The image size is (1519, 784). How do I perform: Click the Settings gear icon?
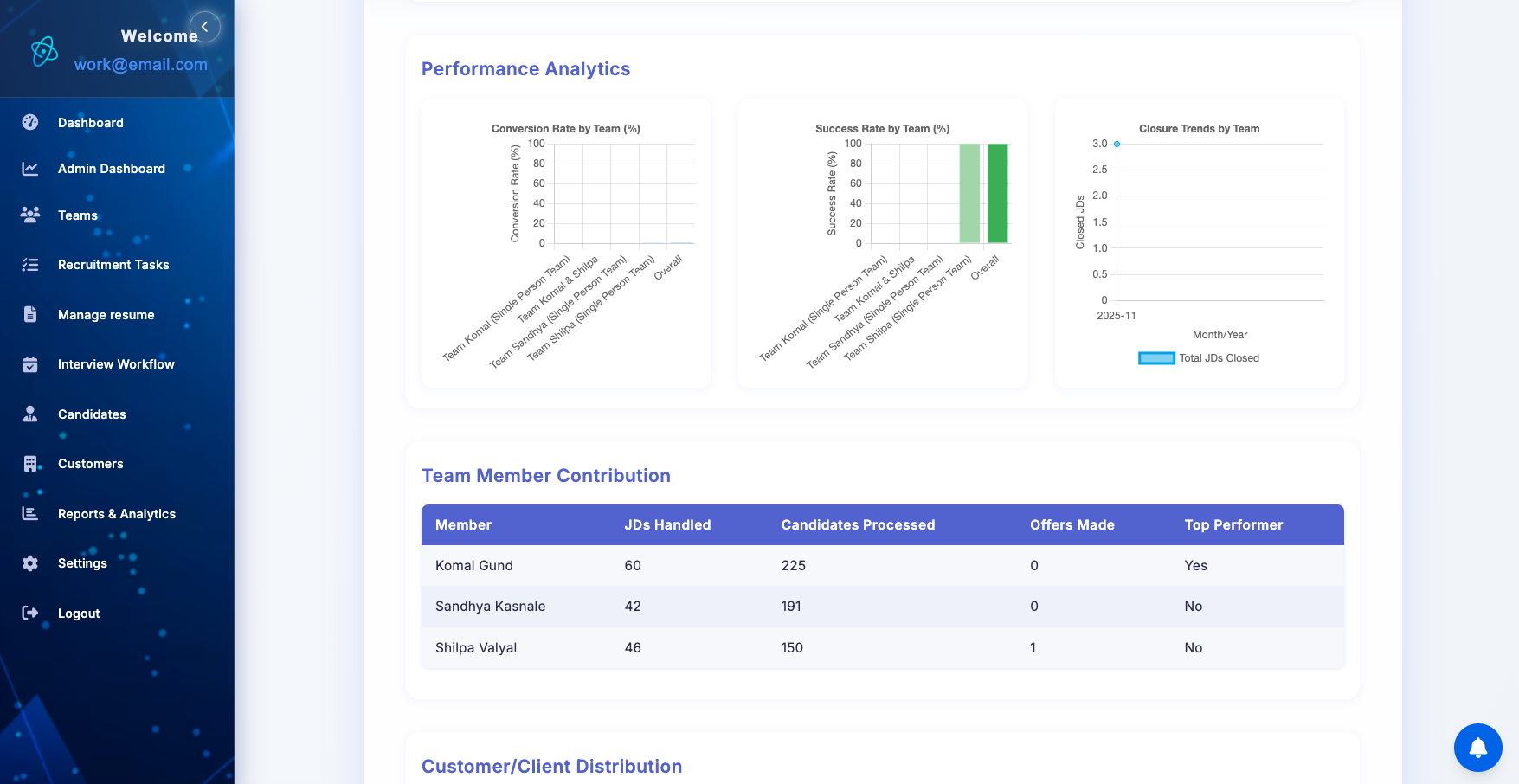pos(30,563)
